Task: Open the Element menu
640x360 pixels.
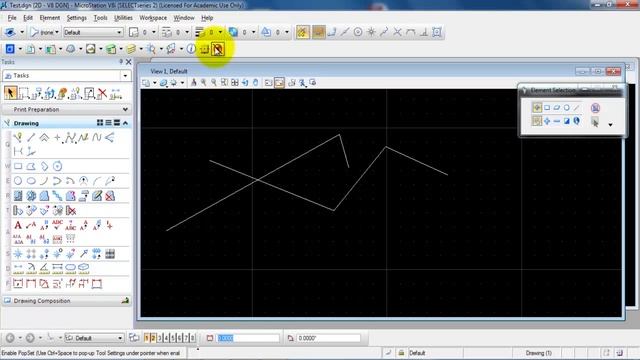Action: (50, 18)
